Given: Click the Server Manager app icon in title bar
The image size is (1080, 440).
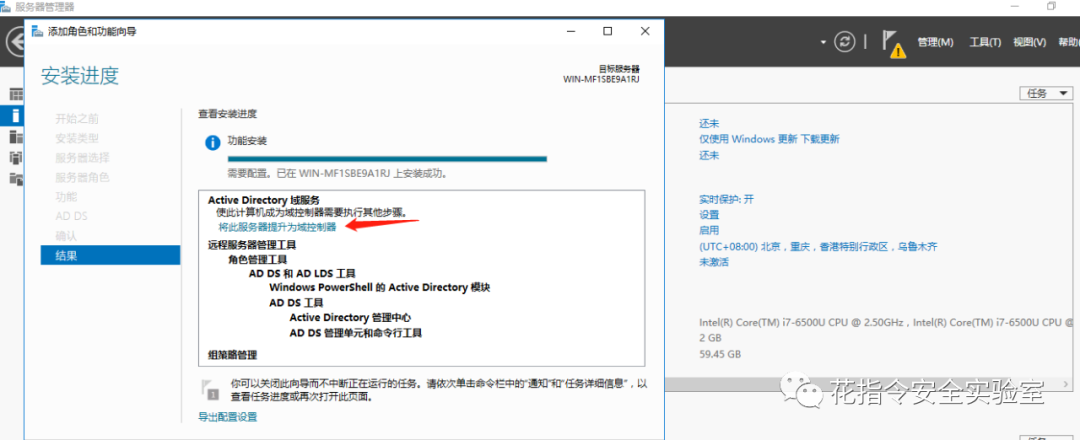Looking at the screenshot, I should pos(6,7).
